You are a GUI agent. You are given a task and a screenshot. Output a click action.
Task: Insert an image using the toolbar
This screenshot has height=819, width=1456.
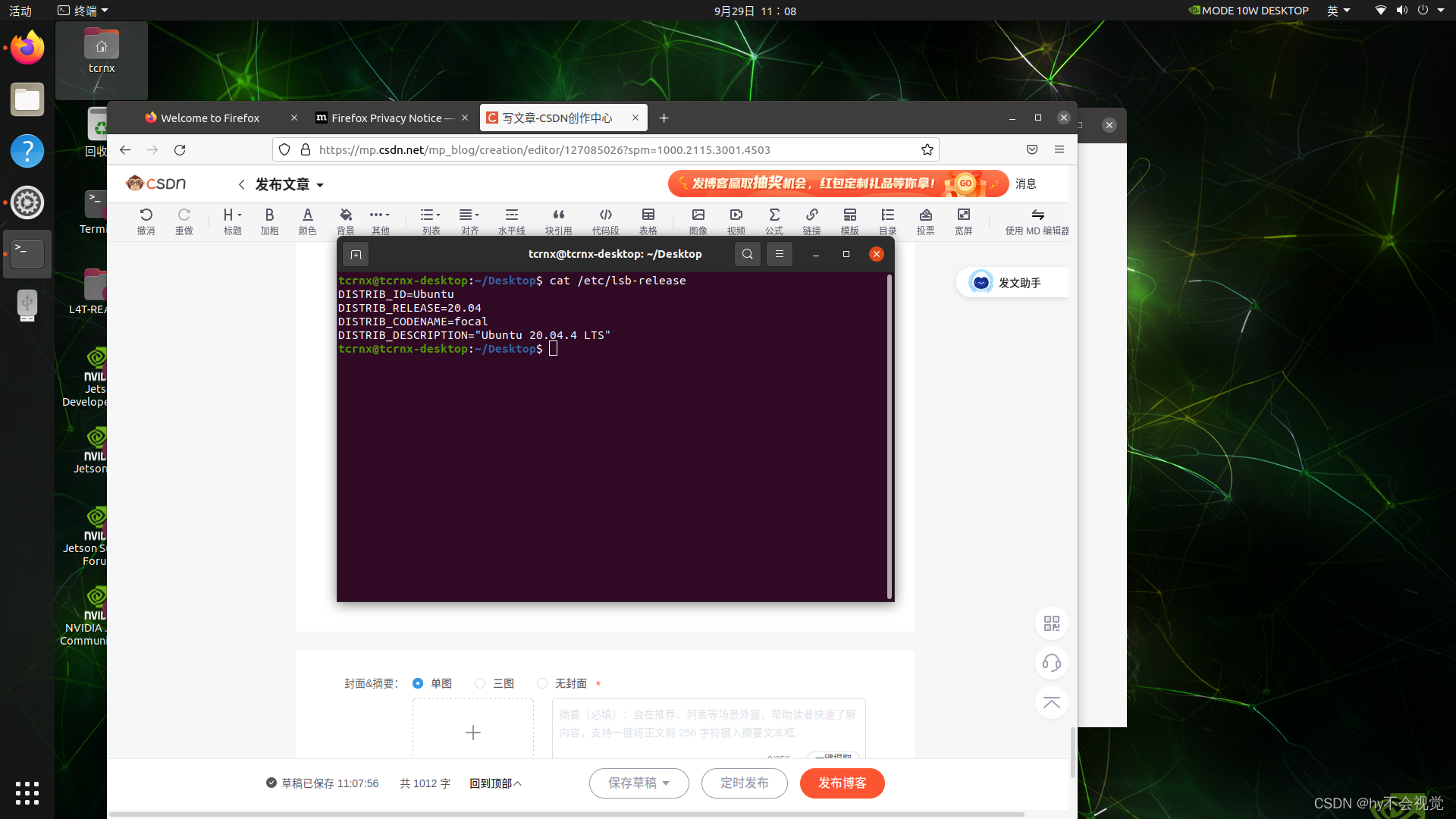pos(697,221)
